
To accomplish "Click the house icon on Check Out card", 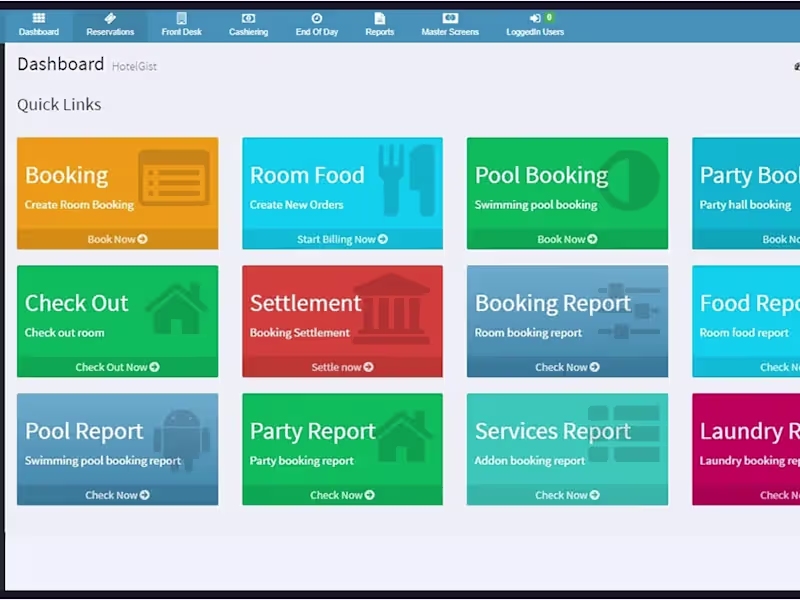I will point(176,308).
